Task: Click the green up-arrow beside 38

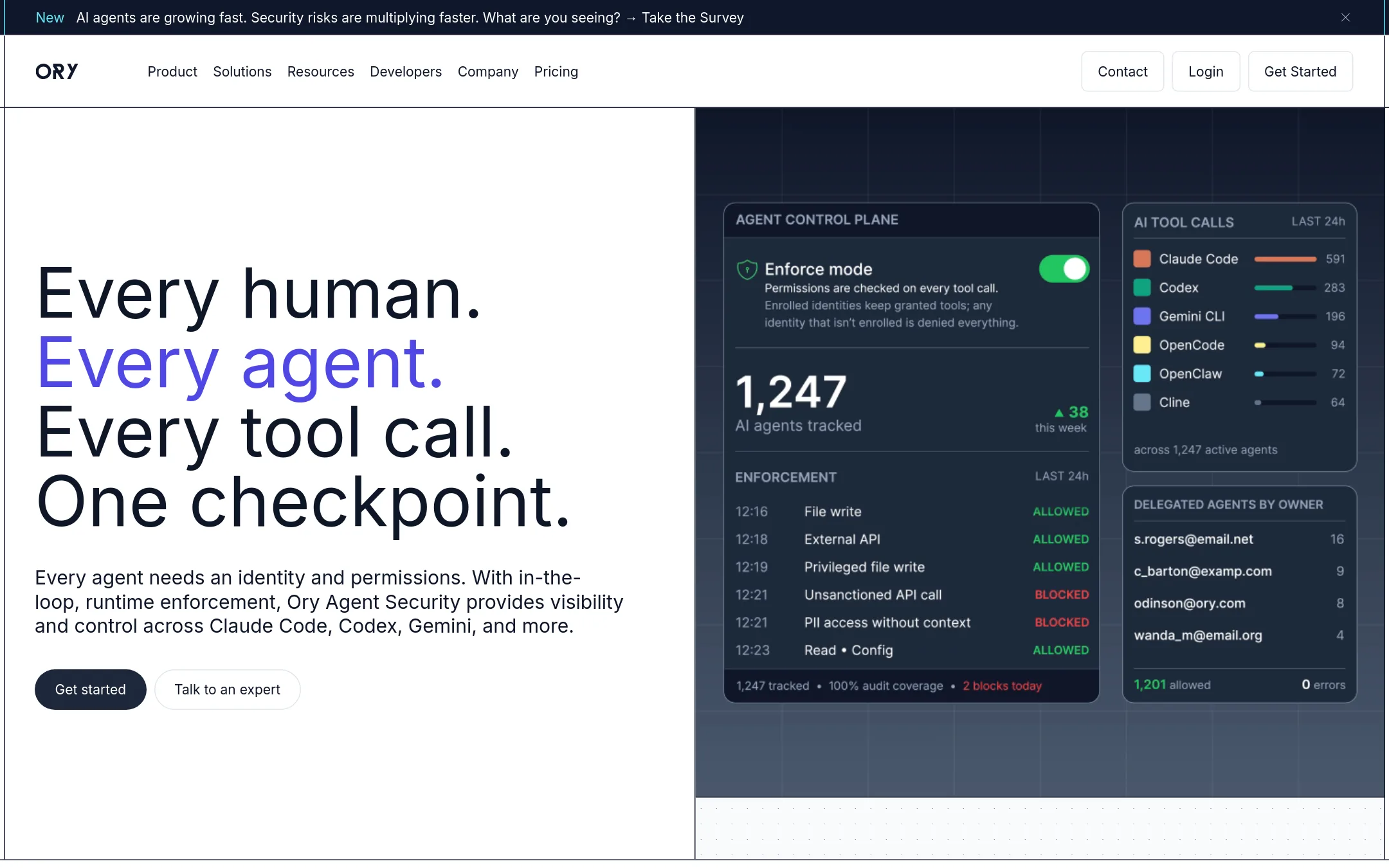Action: point(1059,413)
